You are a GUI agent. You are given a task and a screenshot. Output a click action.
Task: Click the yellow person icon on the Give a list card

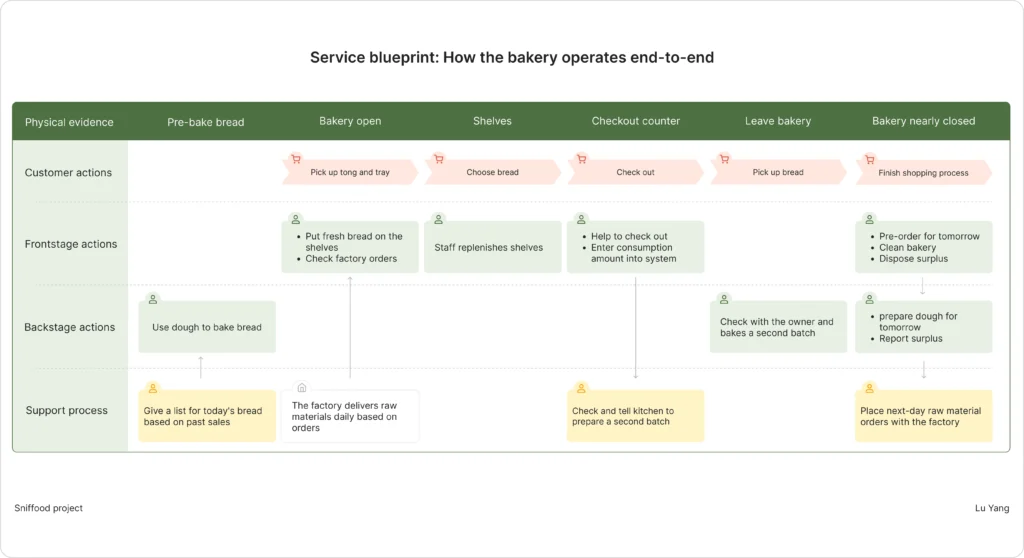(x=153, y=388)
